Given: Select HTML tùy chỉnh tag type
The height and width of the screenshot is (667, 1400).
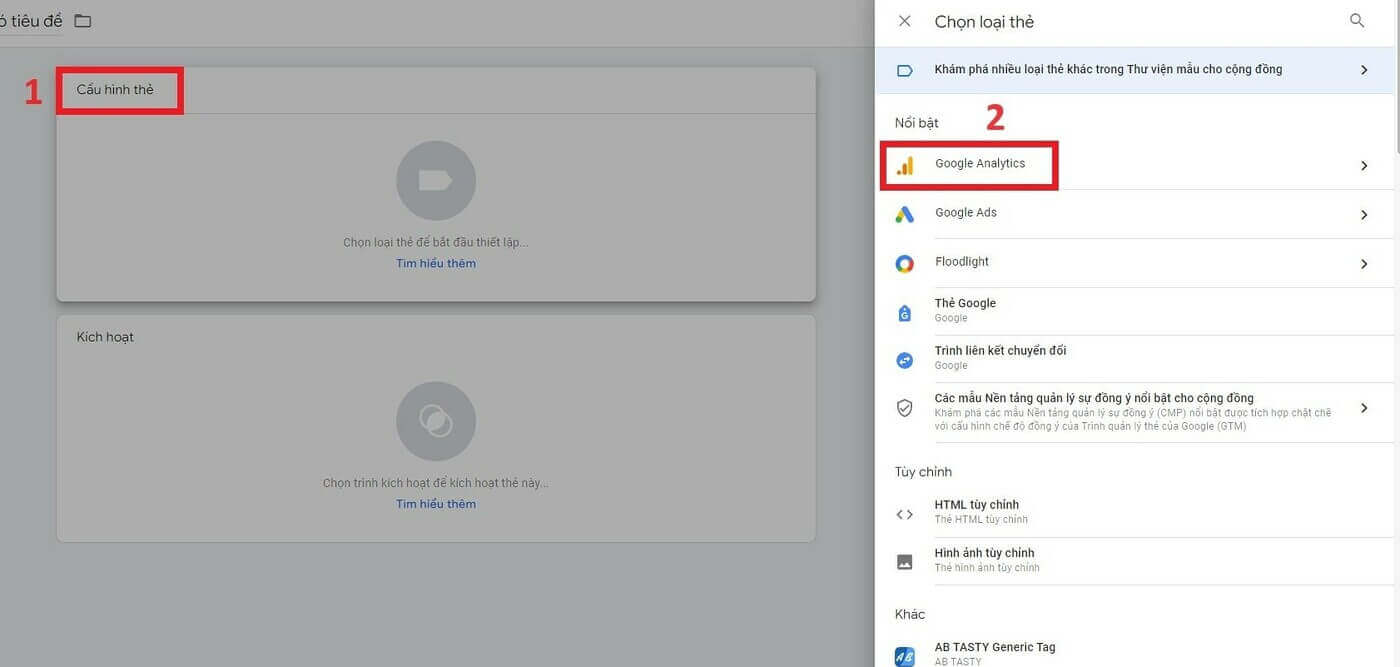Looking at the screenshot, I should point(1134,513).
